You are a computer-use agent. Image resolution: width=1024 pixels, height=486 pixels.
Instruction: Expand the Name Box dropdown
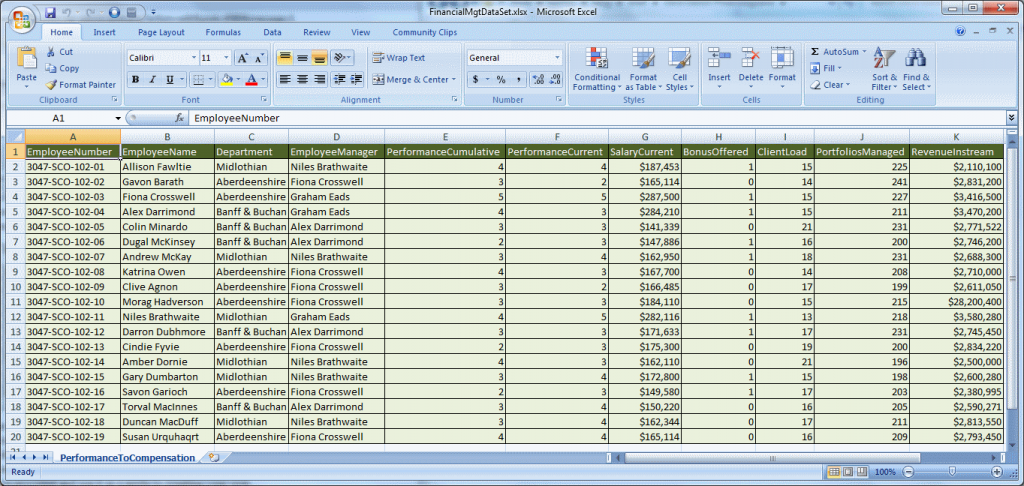[118, 118]
